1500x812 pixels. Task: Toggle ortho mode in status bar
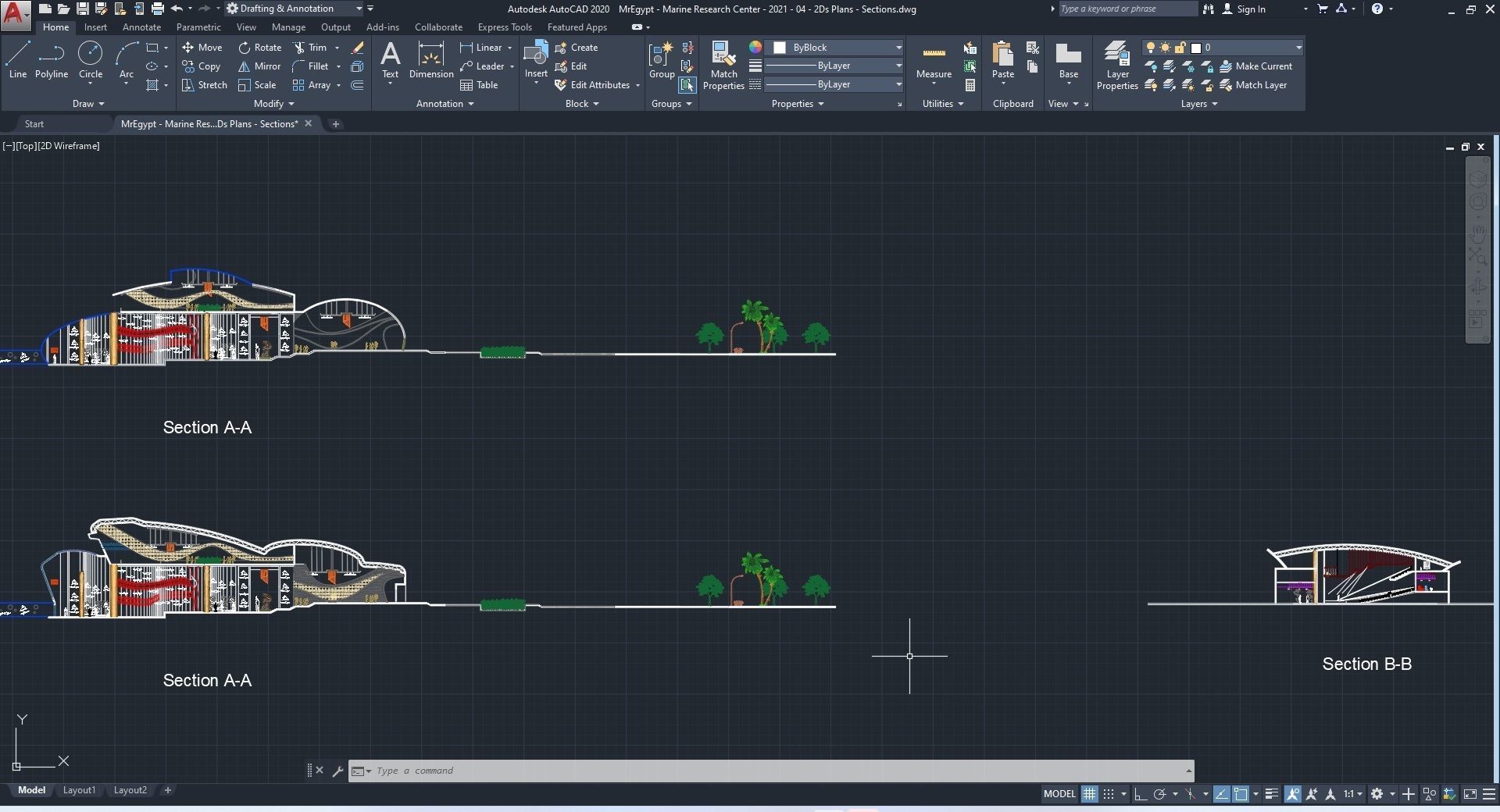click(x=1140, y=794)
